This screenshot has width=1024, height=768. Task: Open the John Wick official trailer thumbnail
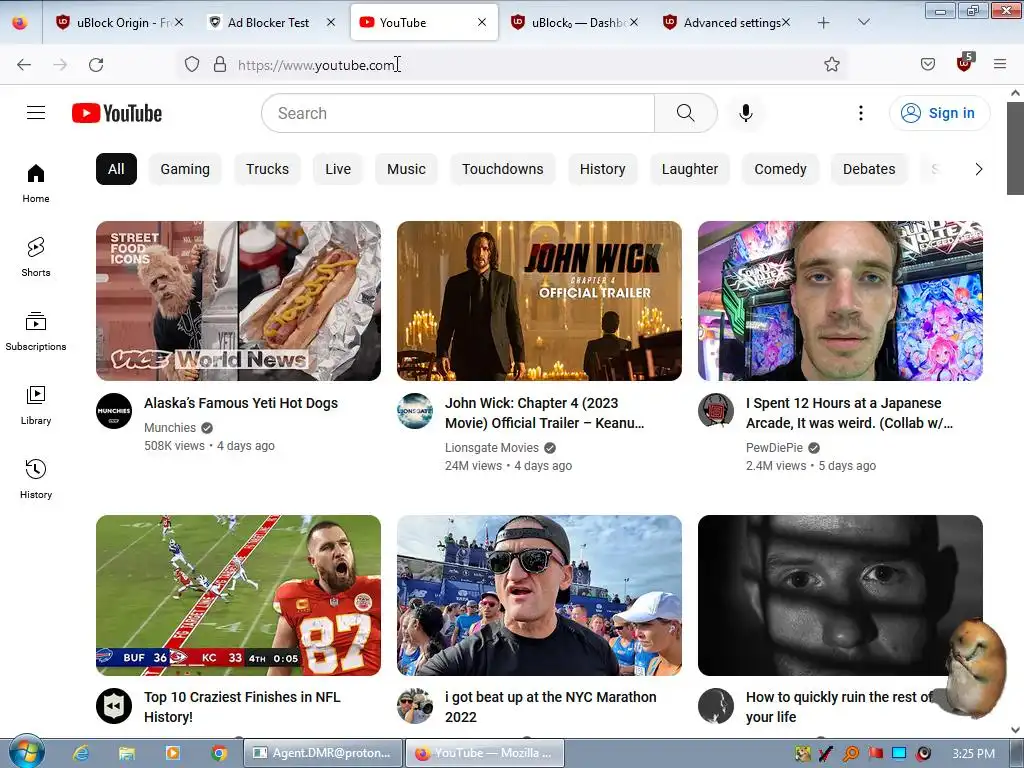pyautogui.click(x=539, y=300)
